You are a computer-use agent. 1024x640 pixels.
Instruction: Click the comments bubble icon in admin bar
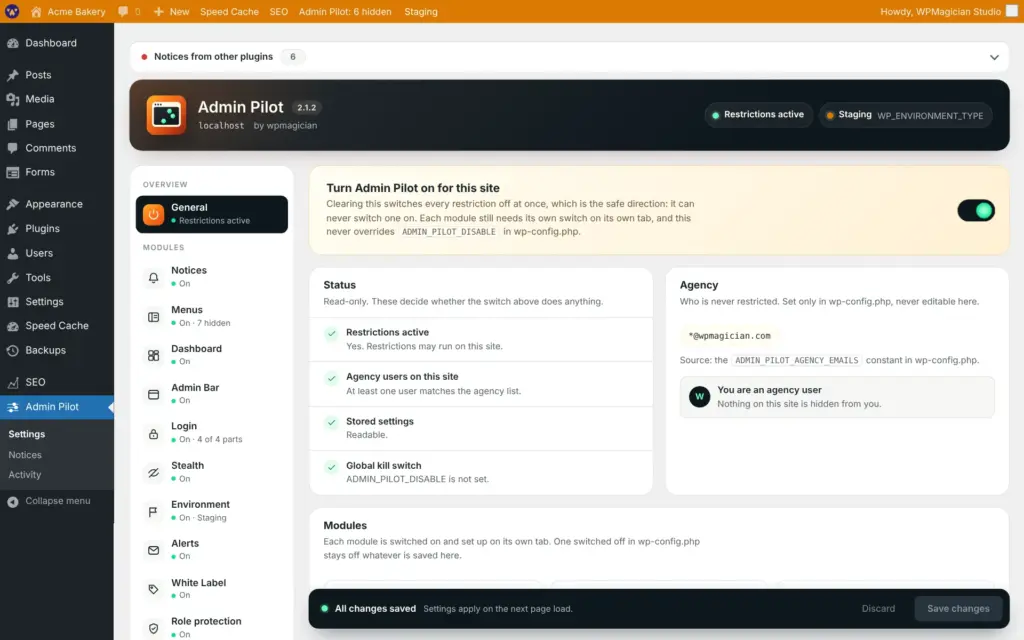tap(123, 12)
